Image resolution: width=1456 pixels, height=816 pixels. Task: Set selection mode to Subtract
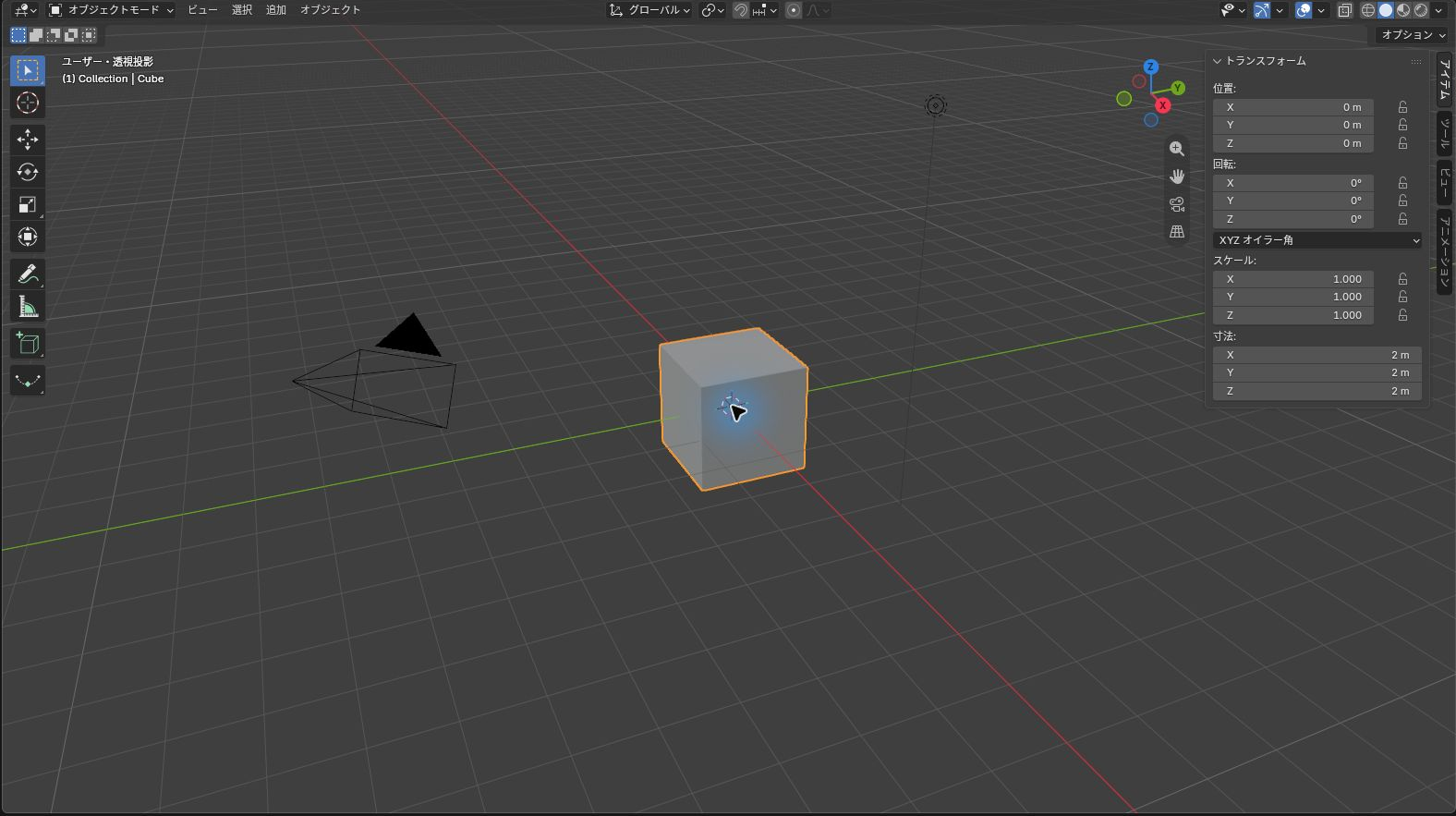point(54,35)
